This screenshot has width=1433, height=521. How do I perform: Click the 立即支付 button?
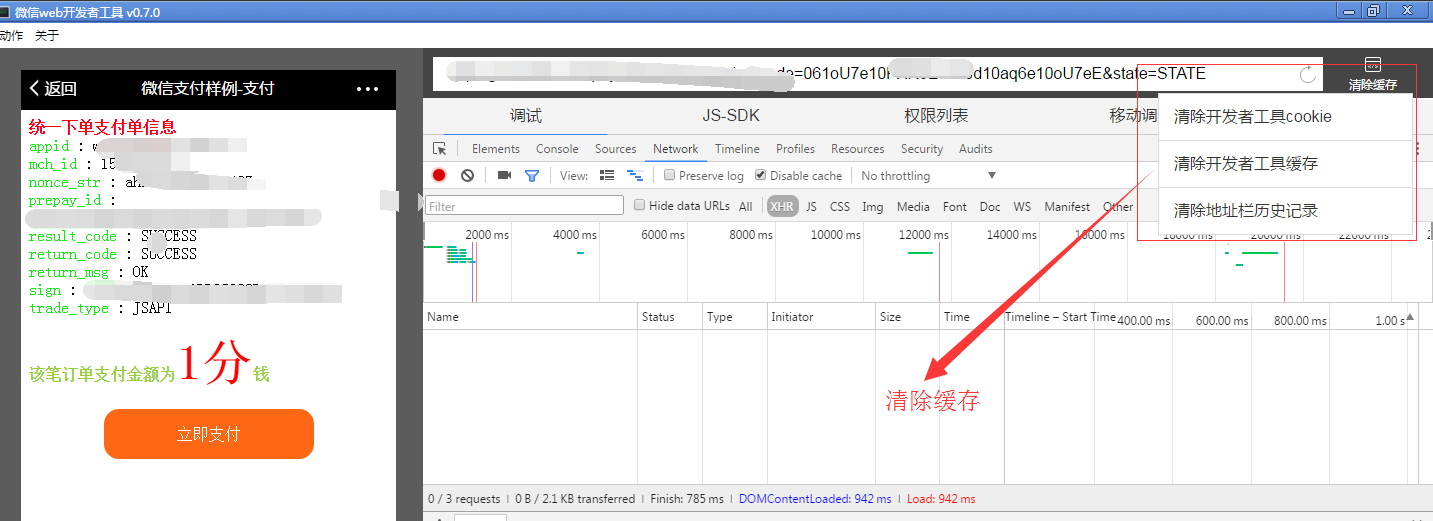[209, 434]
